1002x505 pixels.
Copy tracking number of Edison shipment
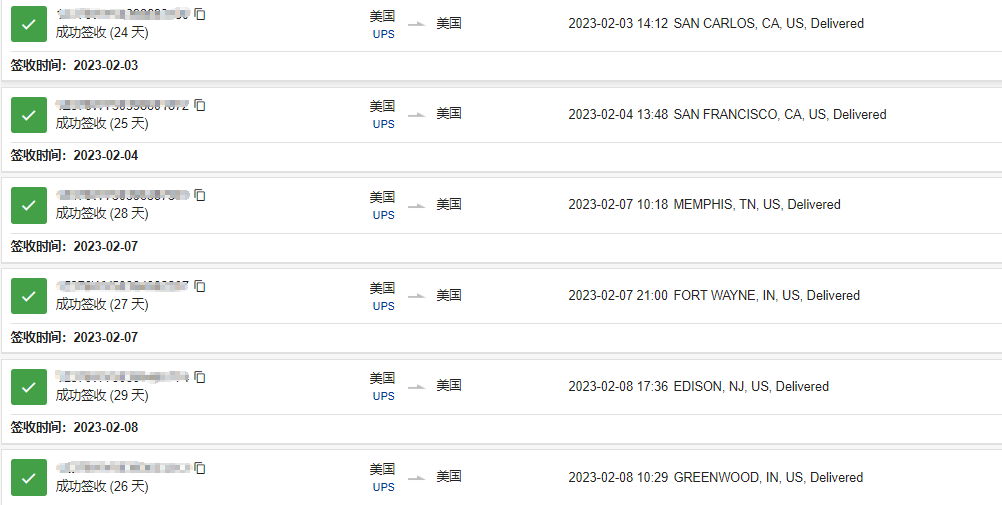coord(200,377)
